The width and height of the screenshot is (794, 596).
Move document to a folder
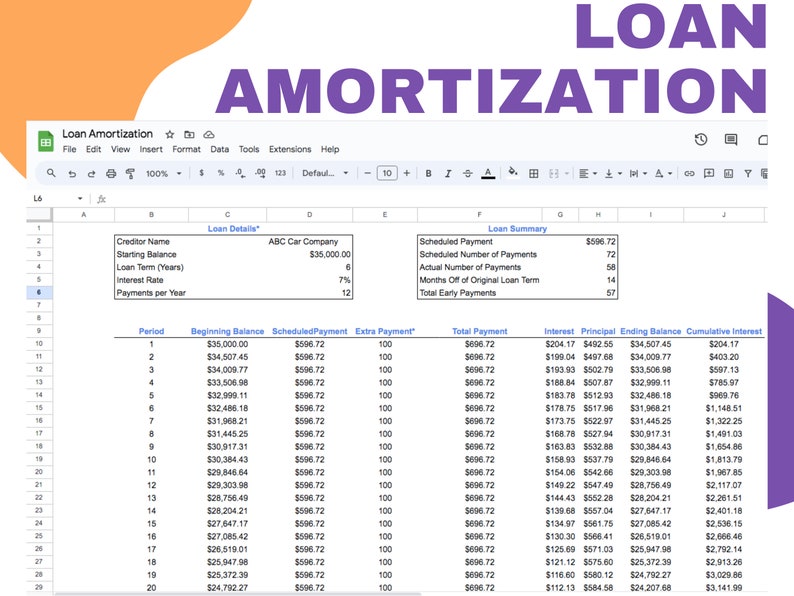(x=189, y=134)
